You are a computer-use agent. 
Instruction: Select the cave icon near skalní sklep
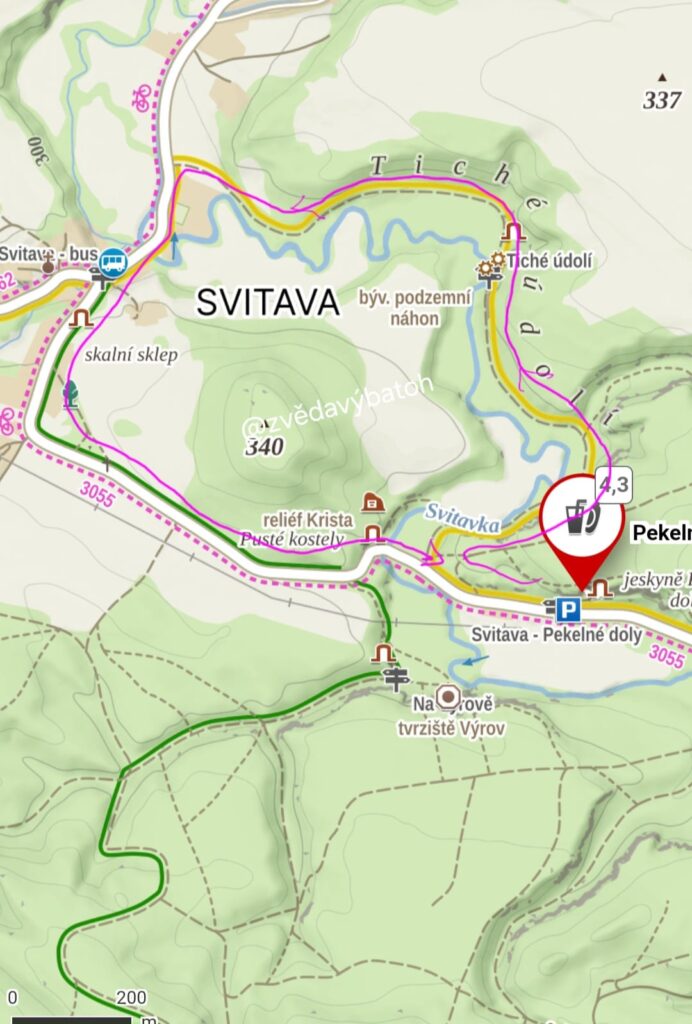tap(82, 318)
